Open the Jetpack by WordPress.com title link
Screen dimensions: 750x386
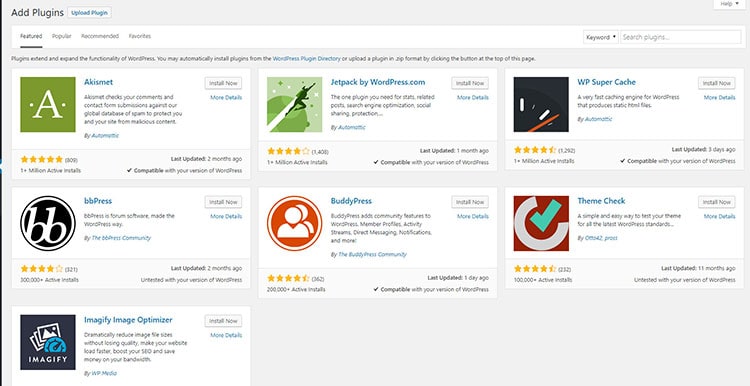(x=378, y=82)
